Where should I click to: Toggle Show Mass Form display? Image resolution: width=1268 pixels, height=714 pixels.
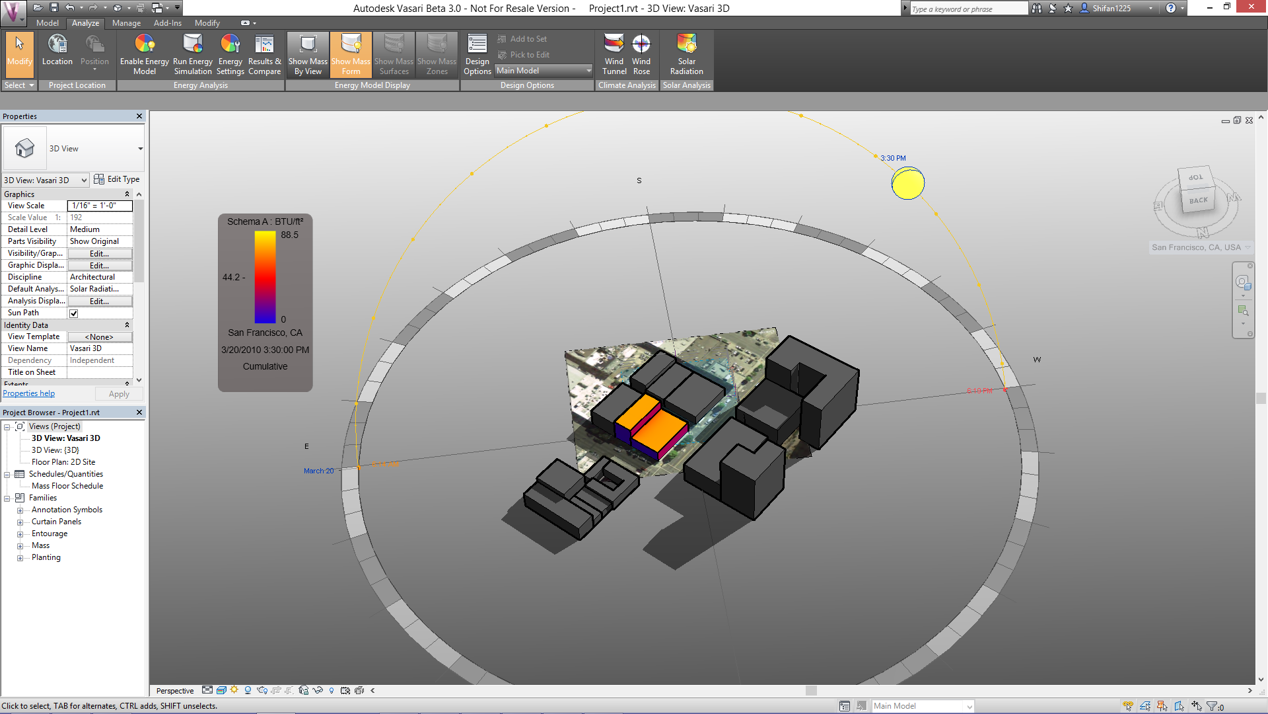[x=350, y=54]
